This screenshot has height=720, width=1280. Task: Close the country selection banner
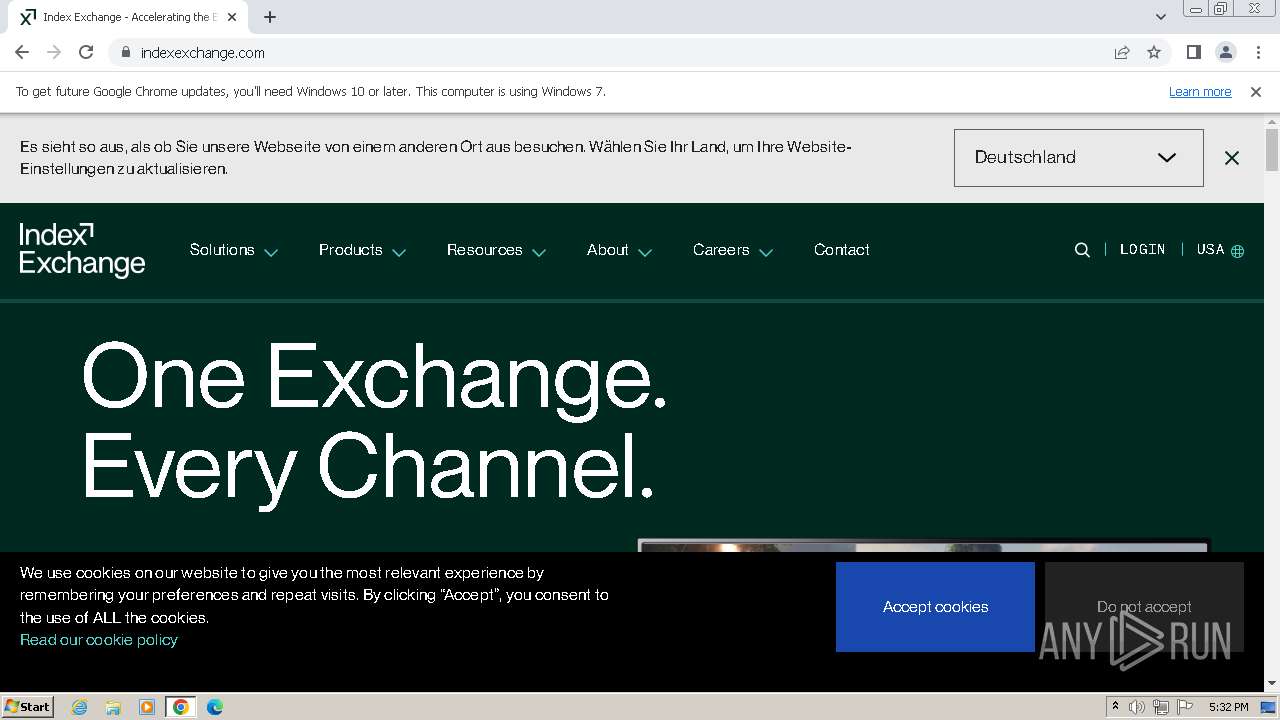pos(1232,158)
